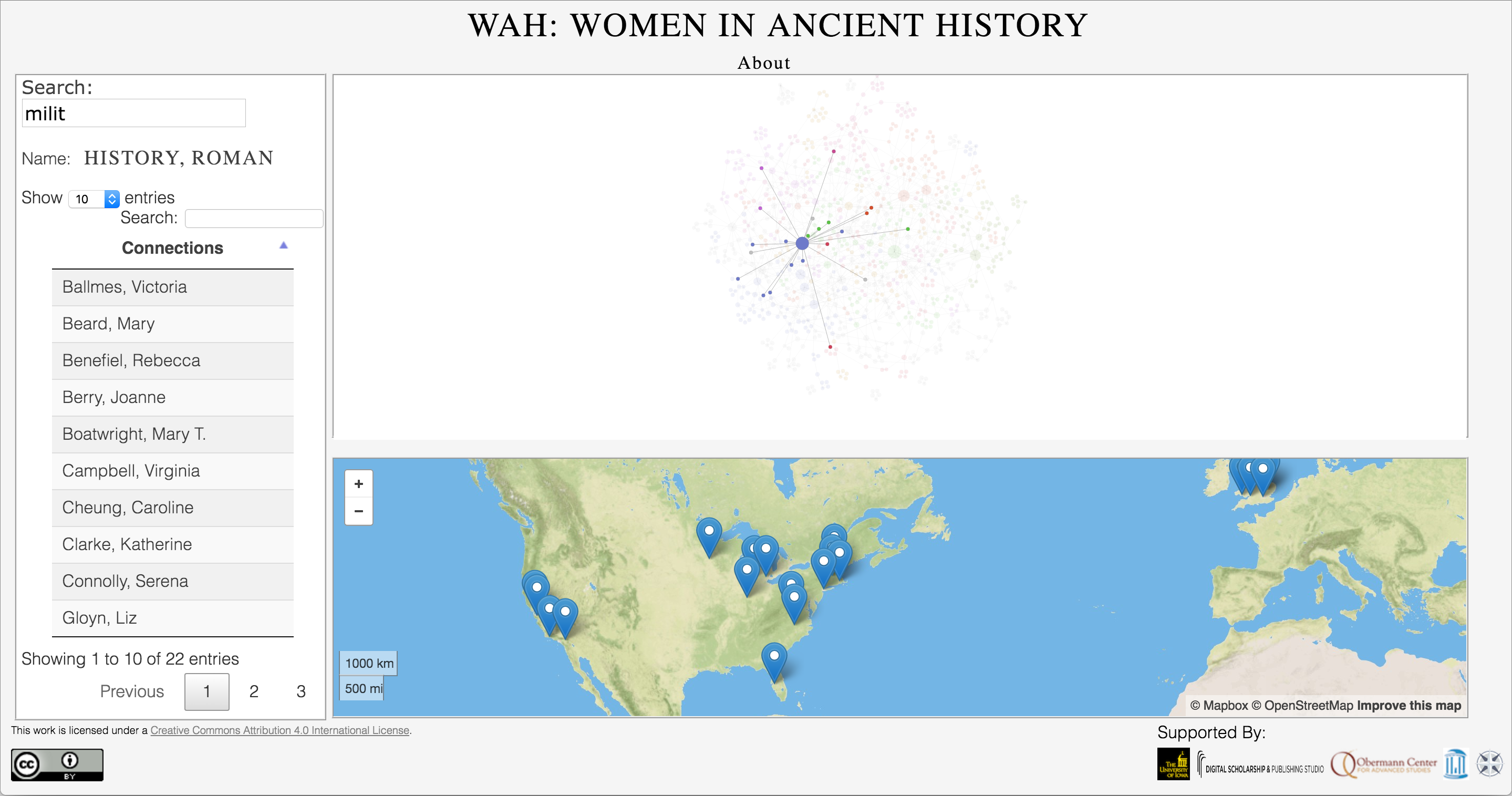
Task: Select the large central purple network node
Action: 802,243
